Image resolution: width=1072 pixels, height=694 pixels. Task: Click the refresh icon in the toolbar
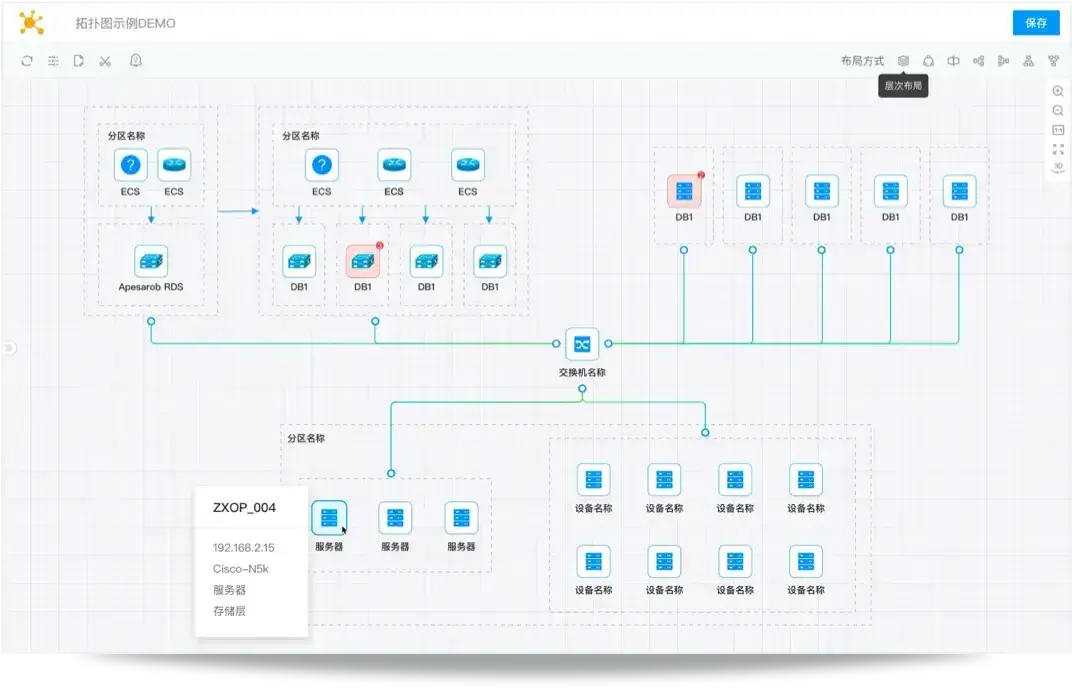pos(27,61)
